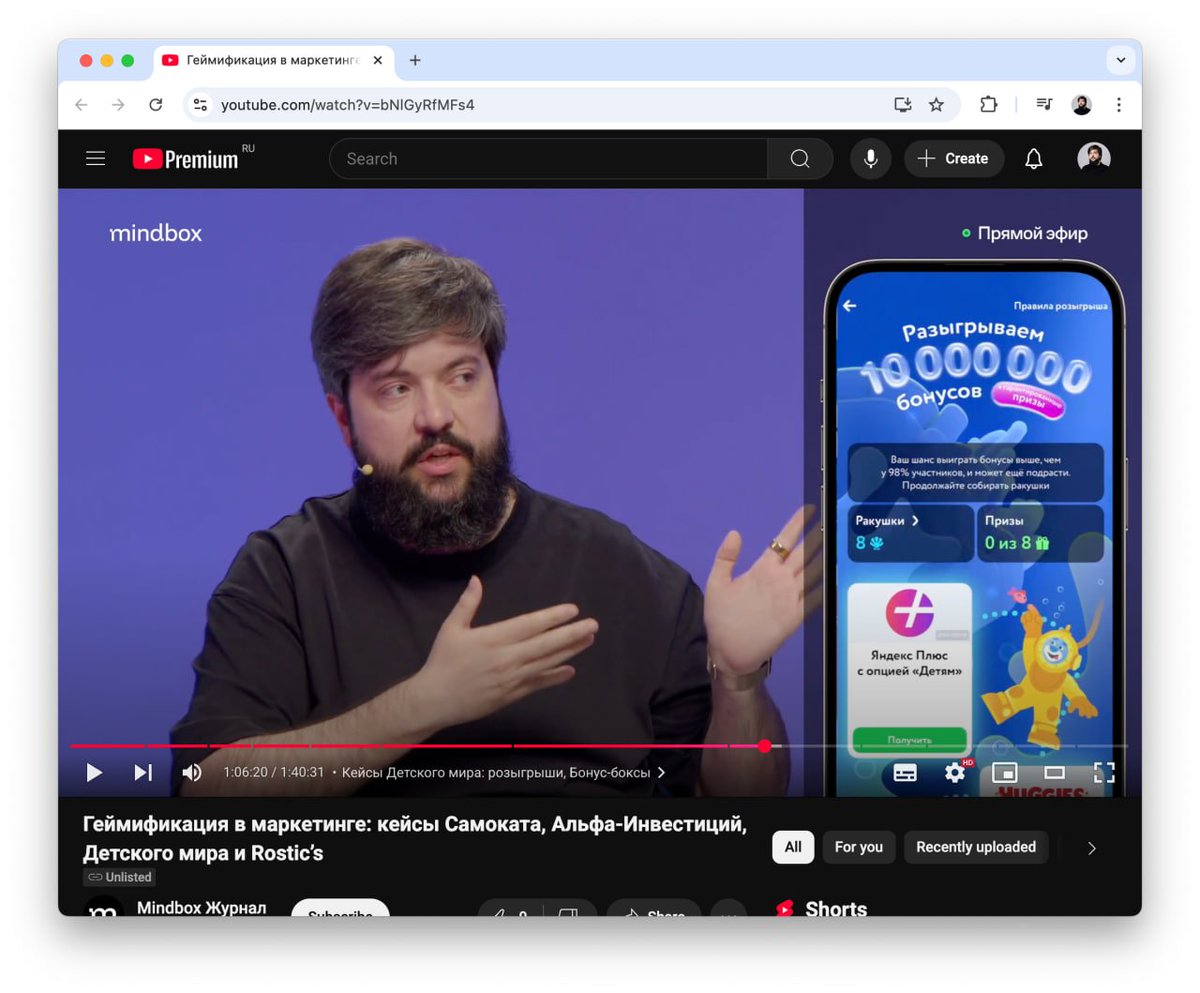1200x993 pixels.
Task: Skip to the next video
Action: click(143, 772)
